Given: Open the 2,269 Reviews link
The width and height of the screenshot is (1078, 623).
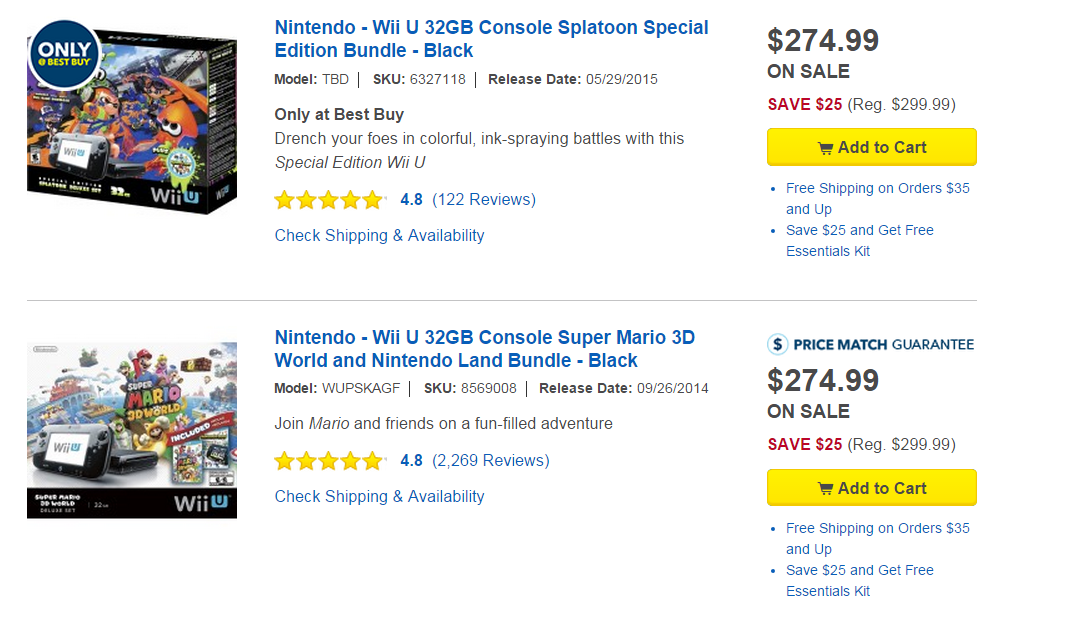Looking at the screenshot, I should [490, 461].
